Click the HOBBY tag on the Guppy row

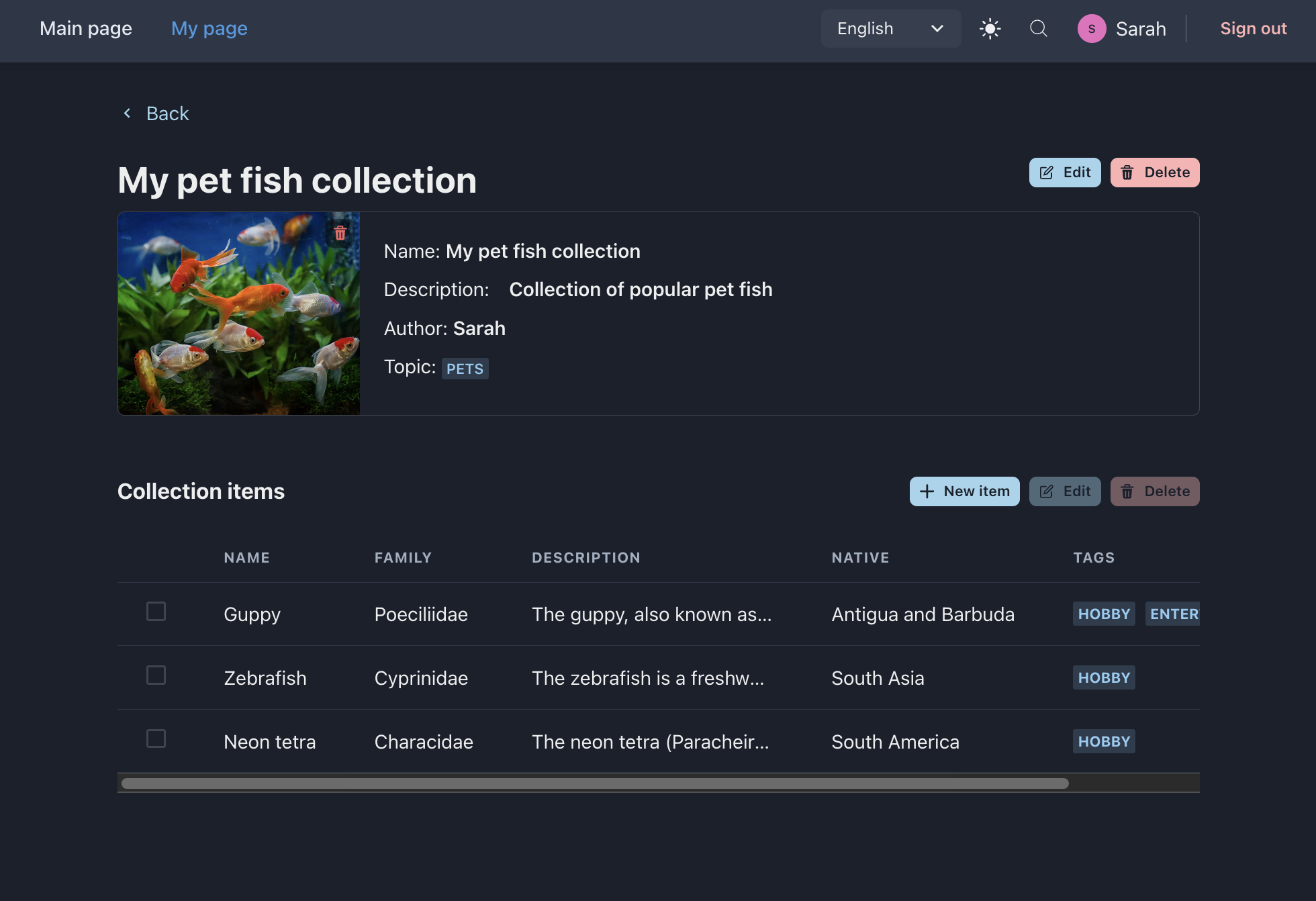click(x=1103, y=614)
